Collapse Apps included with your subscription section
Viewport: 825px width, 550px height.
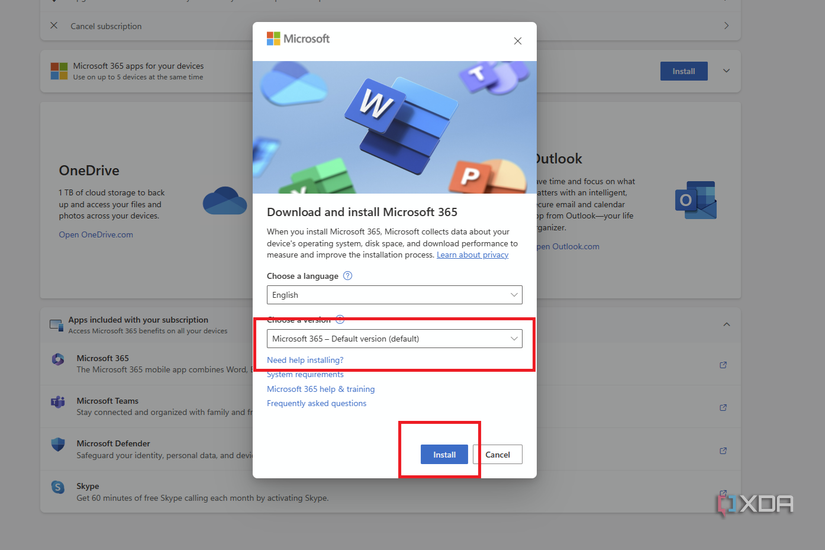(x=726, y=324)
